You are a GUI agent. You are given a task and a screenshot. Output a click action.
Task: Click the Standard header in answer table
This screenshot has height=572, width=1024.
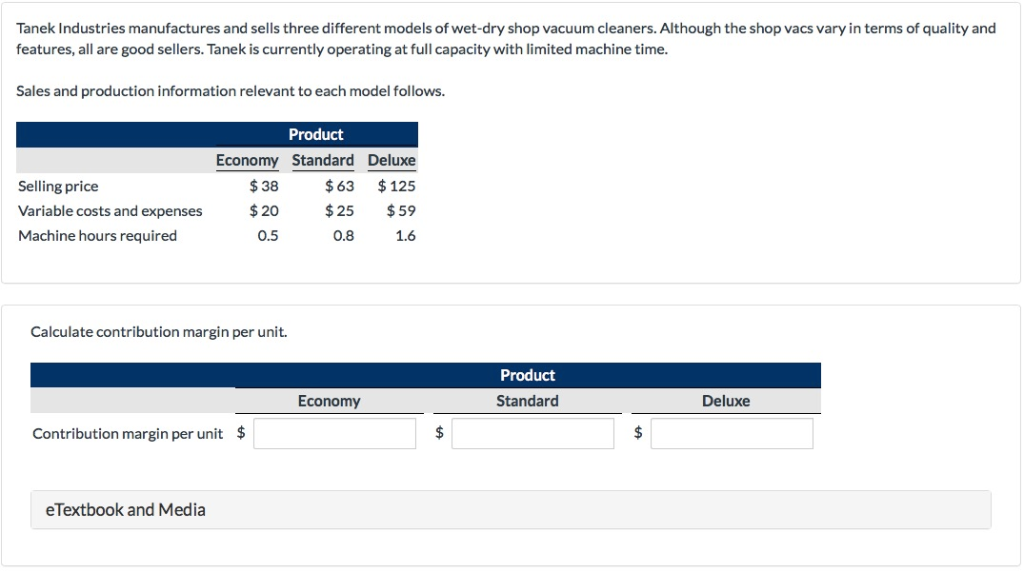point(527,401)
